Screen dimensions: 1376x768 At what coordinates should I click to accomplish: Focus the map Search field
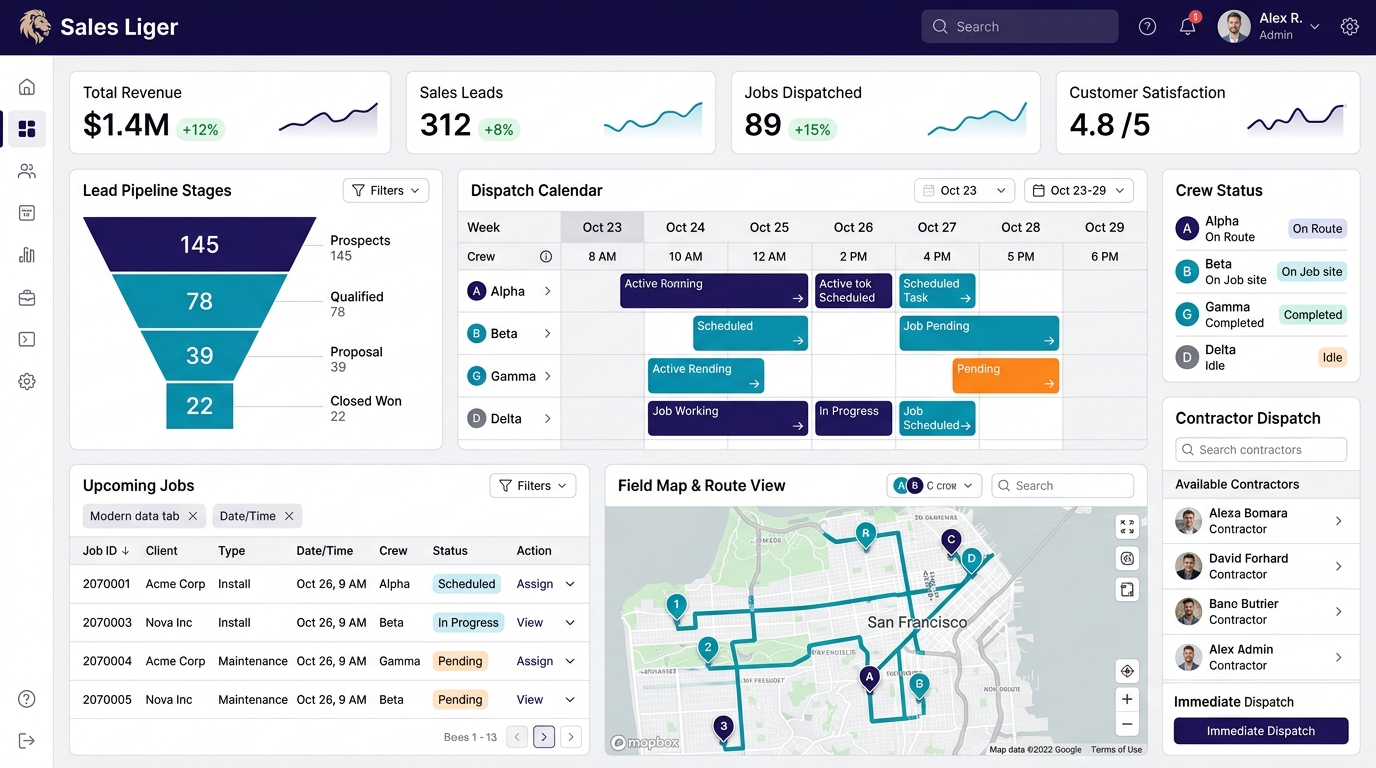point(1063,485)
